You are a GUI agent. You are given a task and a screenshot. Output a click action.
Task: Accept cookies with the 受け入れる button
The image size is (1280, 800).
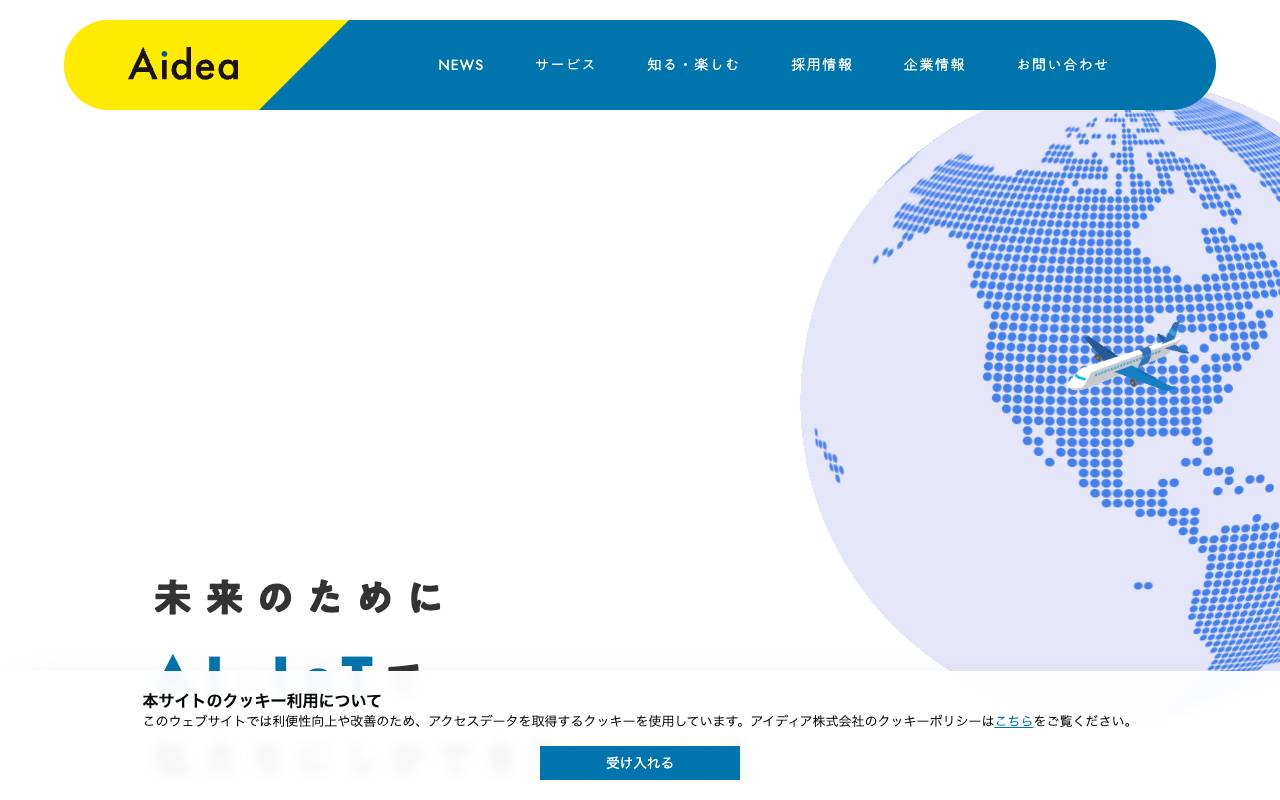tap(640, 763)
